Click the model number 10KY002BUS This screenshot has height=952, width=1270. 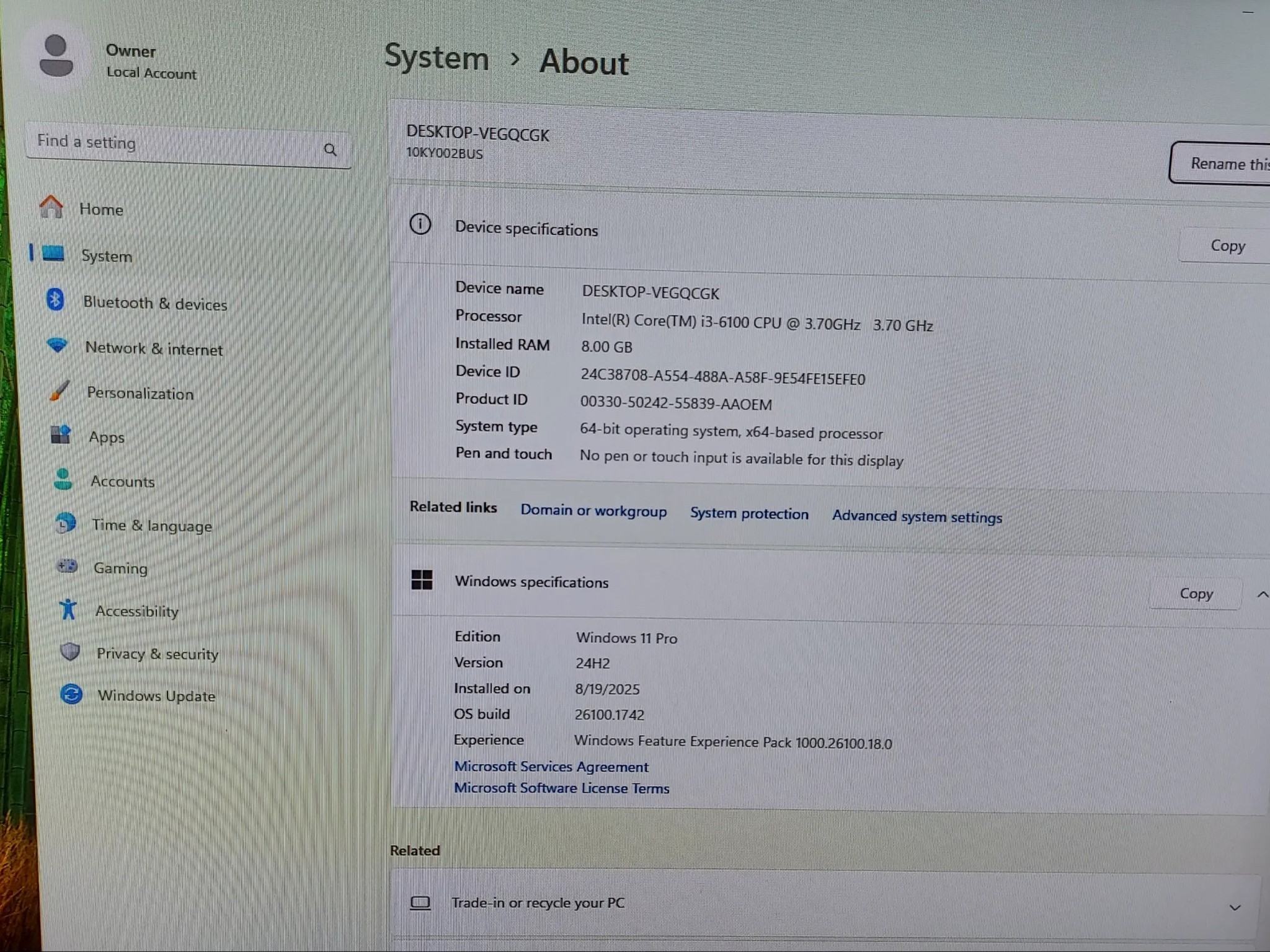[x=445, y=153]
